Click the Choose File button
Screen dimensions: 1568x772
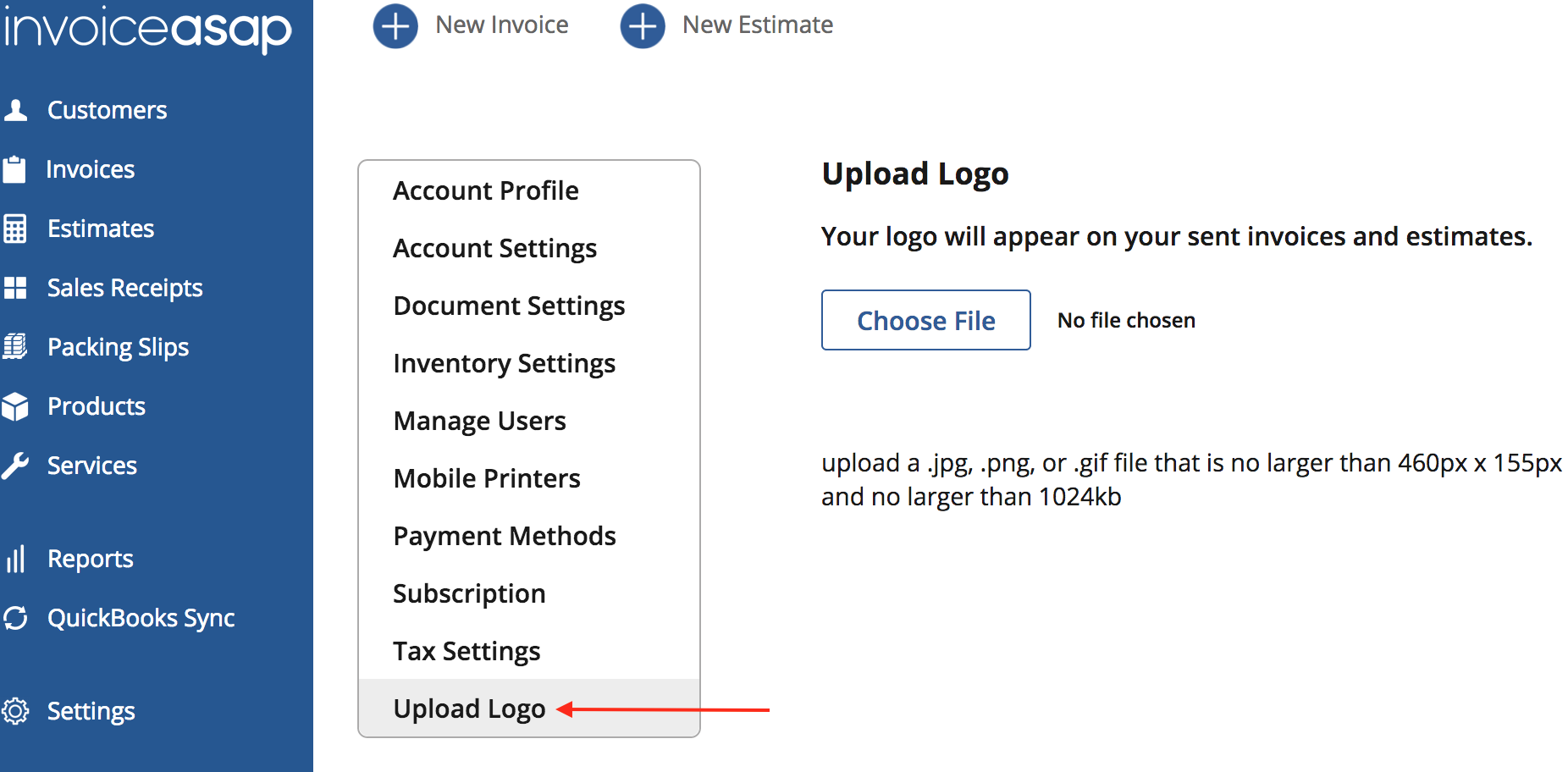[925, 320]
